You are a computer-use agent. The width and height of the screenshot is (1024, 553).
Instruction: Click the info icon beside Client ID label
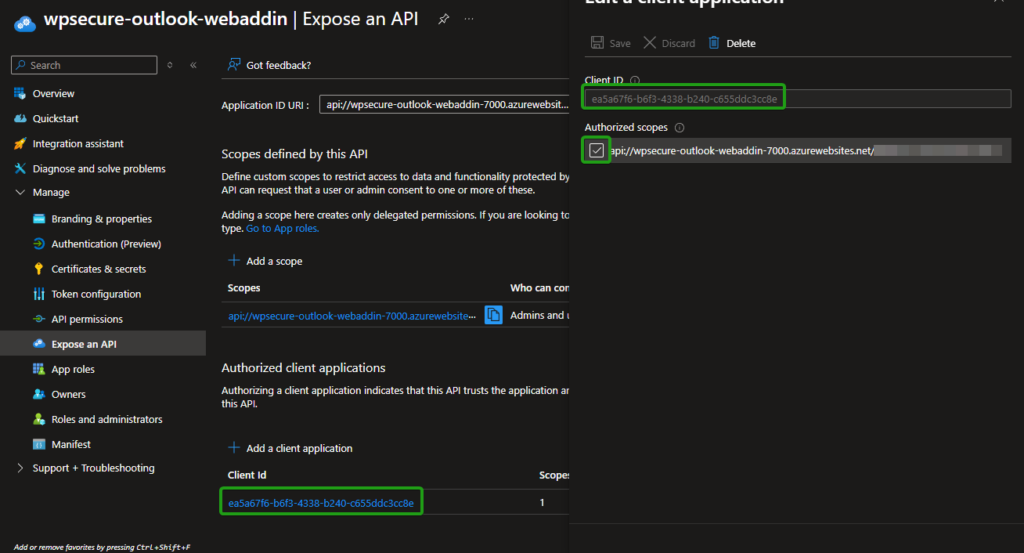click(635, 80)
